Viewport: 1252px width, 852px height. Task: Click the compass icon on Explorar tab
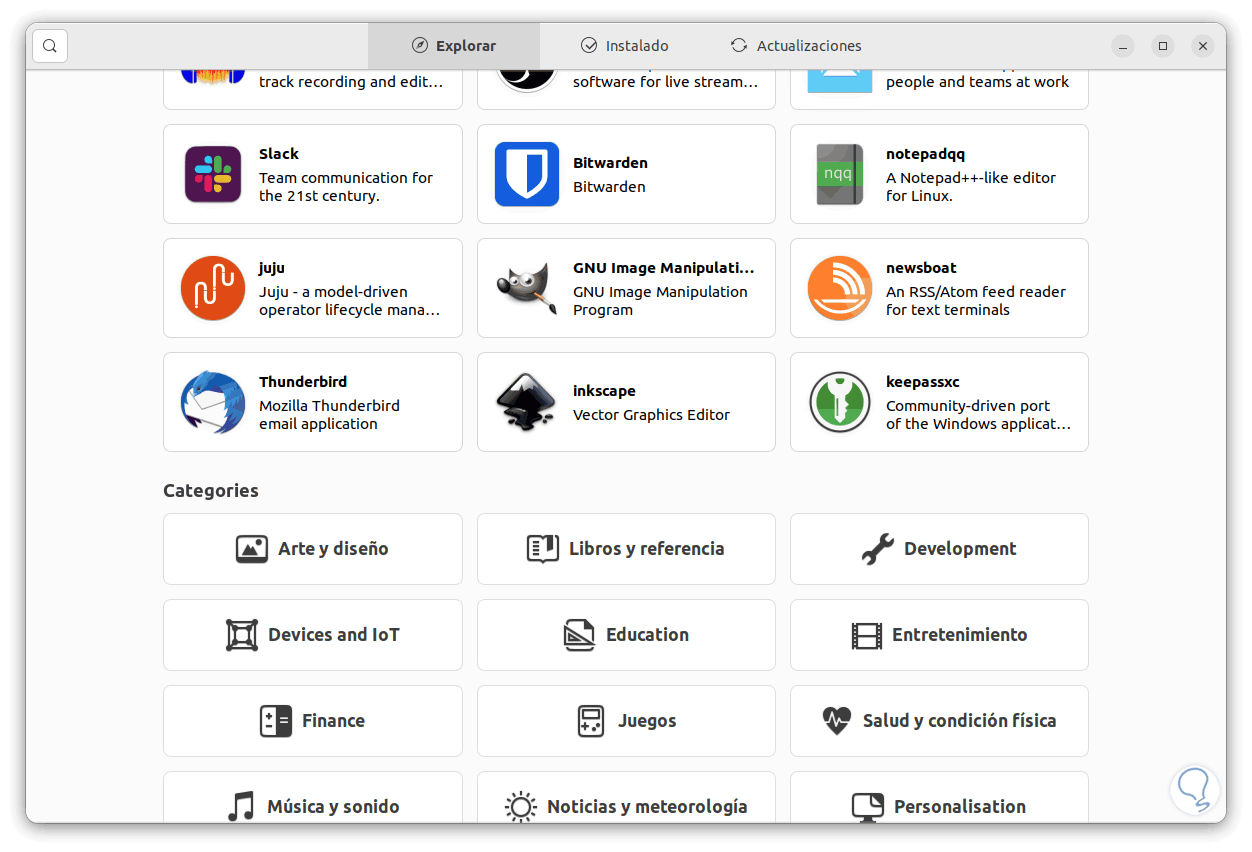point(420,46)
